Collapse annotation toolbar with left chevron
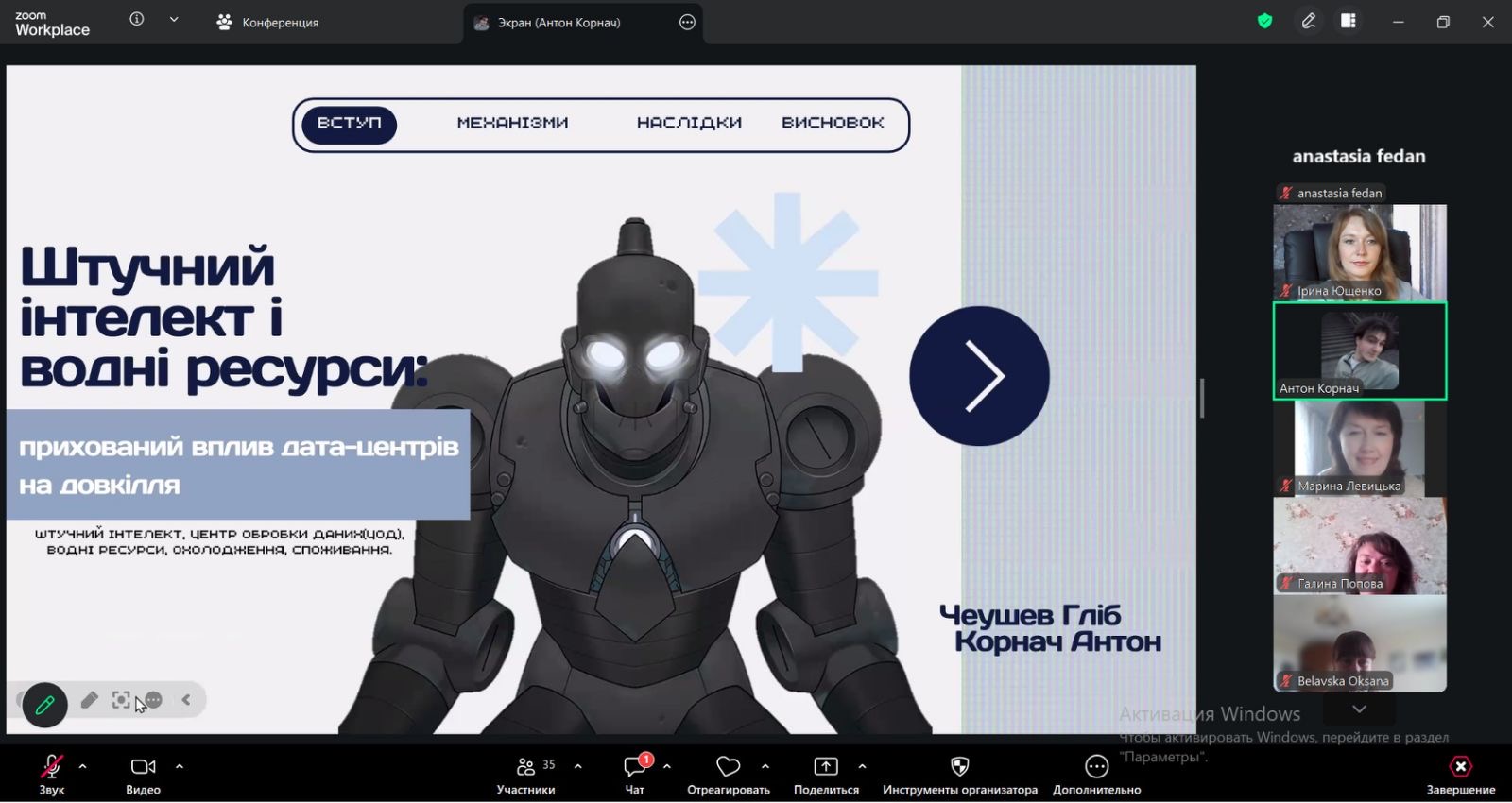Image resolution: width=1512 pixels, height=803 pixels. (186, 700)
